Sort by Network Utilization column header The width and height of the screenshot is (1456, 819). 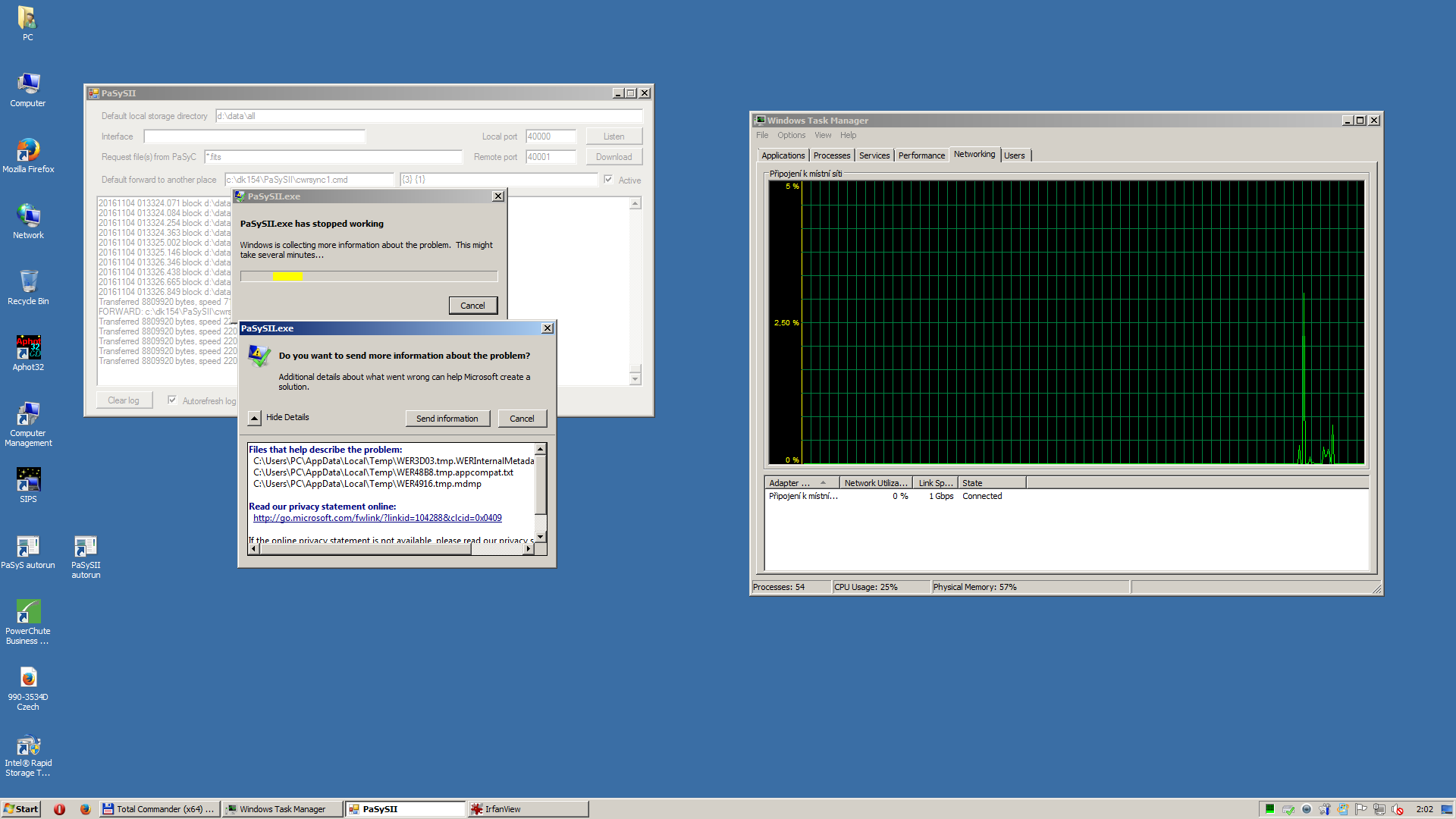pyautogui.click(x=875, y=483)
